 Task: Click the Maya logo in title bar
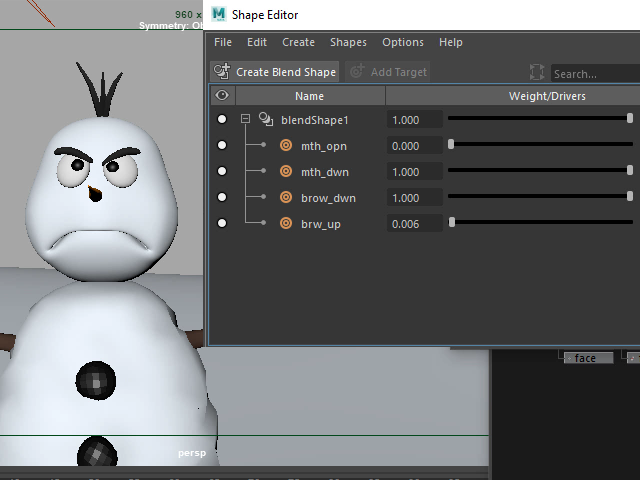(219, 15)
